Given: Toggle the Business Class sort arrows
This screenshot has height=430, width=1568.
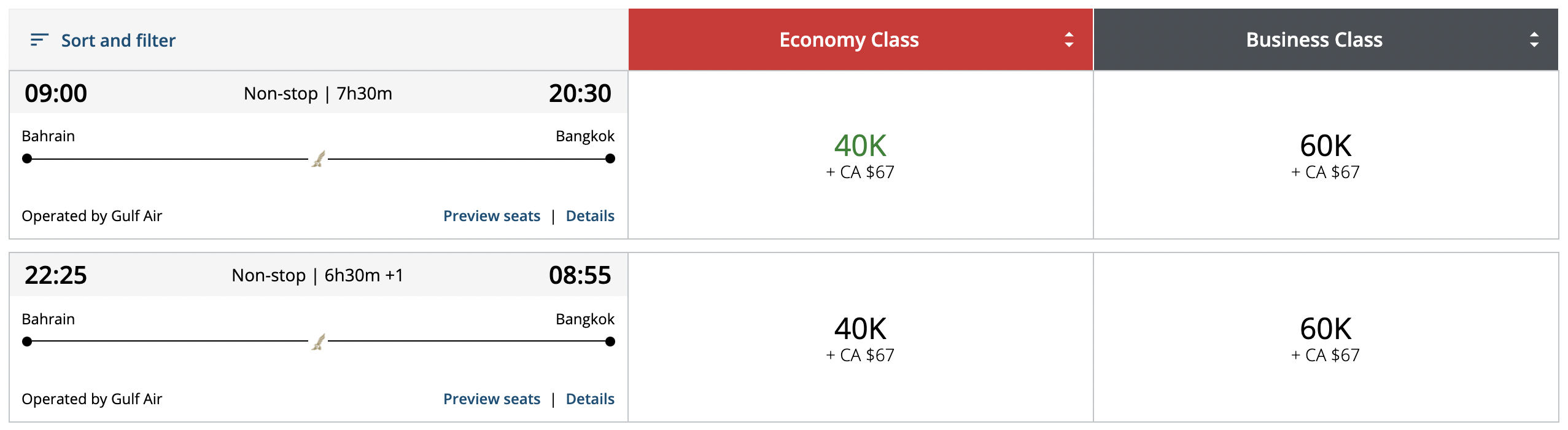Looking at the screenshot, I should [x=1534, y=40].
